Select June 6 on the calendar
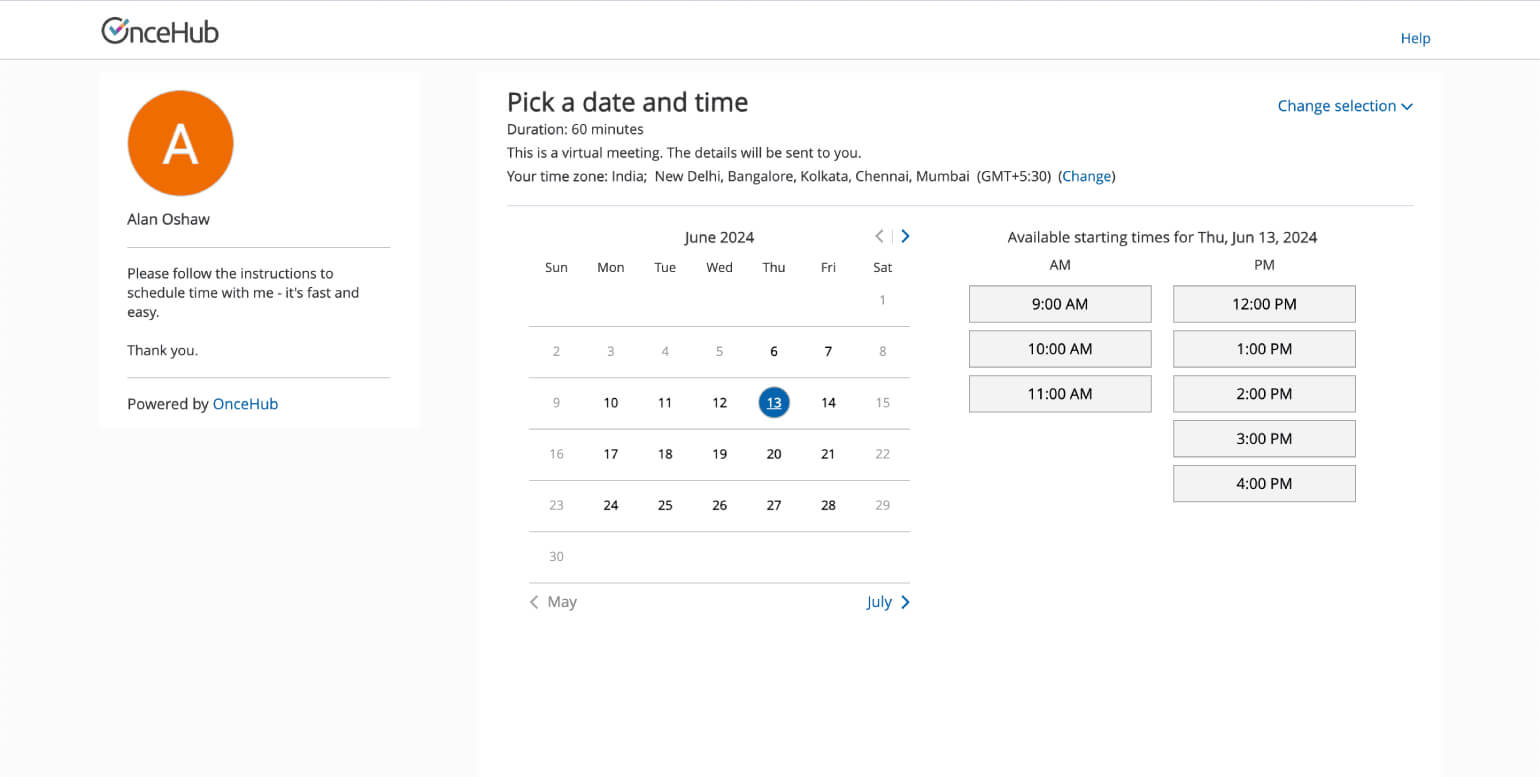 (x=773, y=351)
